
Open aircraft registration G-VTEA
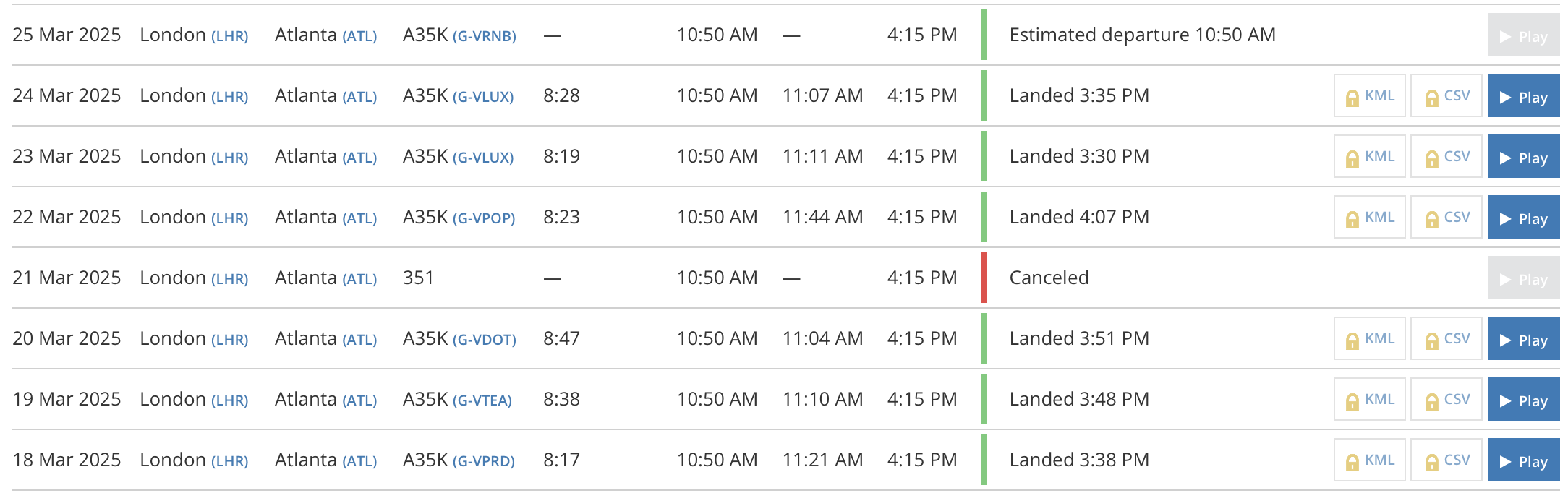click(483, 399)
